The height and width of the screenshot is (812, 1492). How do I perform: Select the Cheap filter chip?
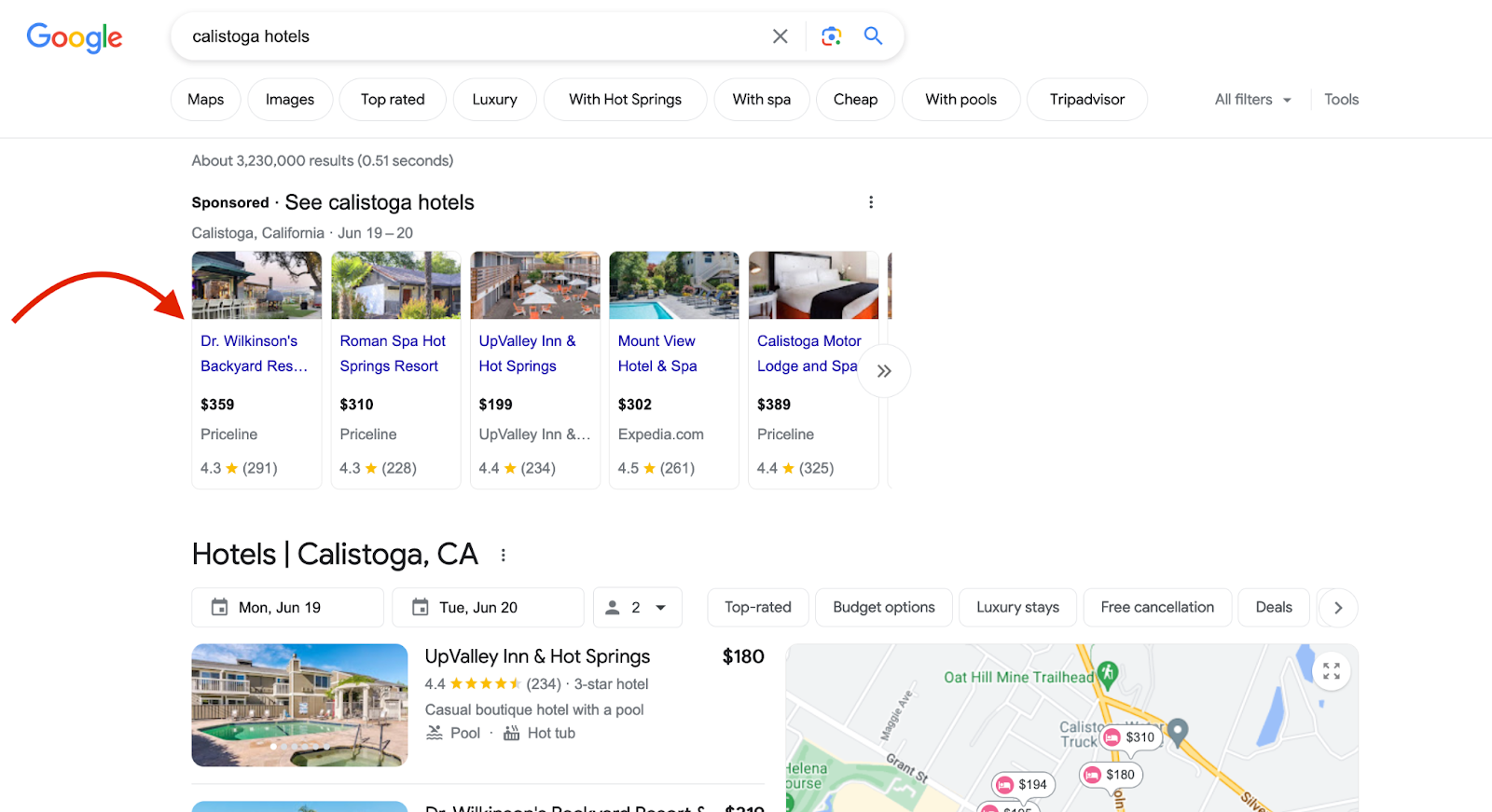click(x=855, y=100)
